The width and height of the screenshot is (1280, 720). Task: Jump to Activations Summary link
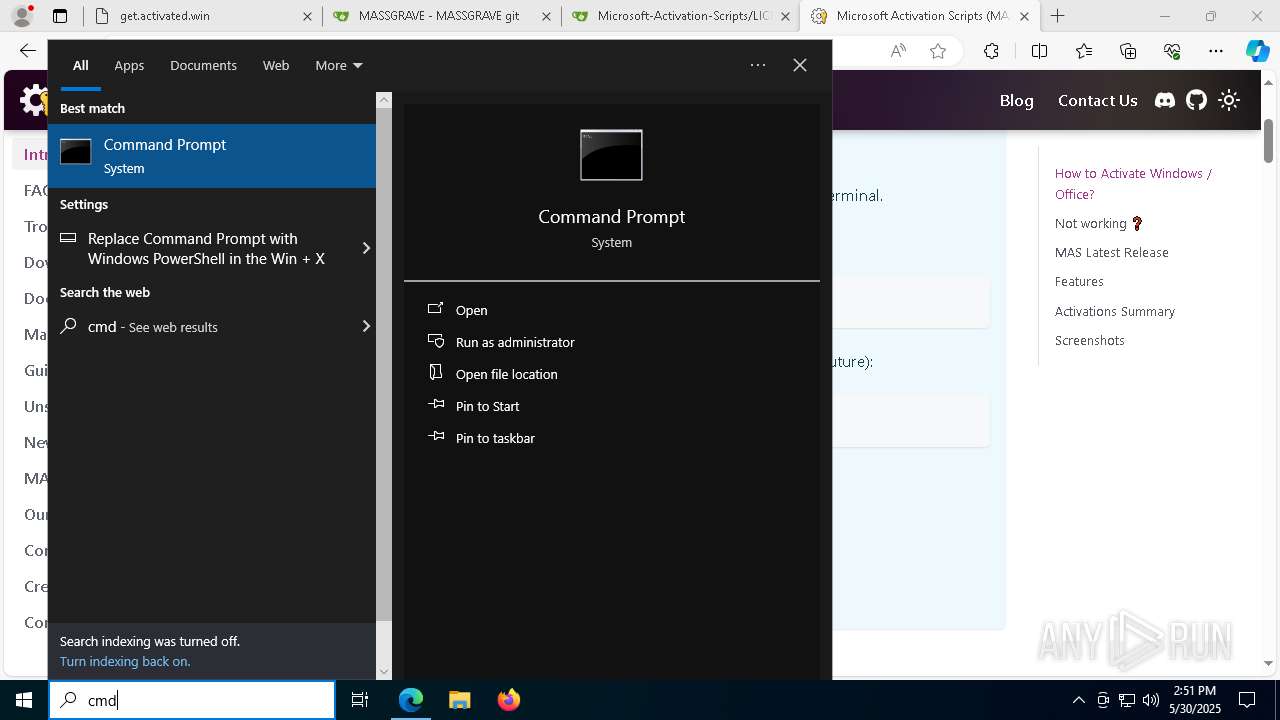[1114, 311]
